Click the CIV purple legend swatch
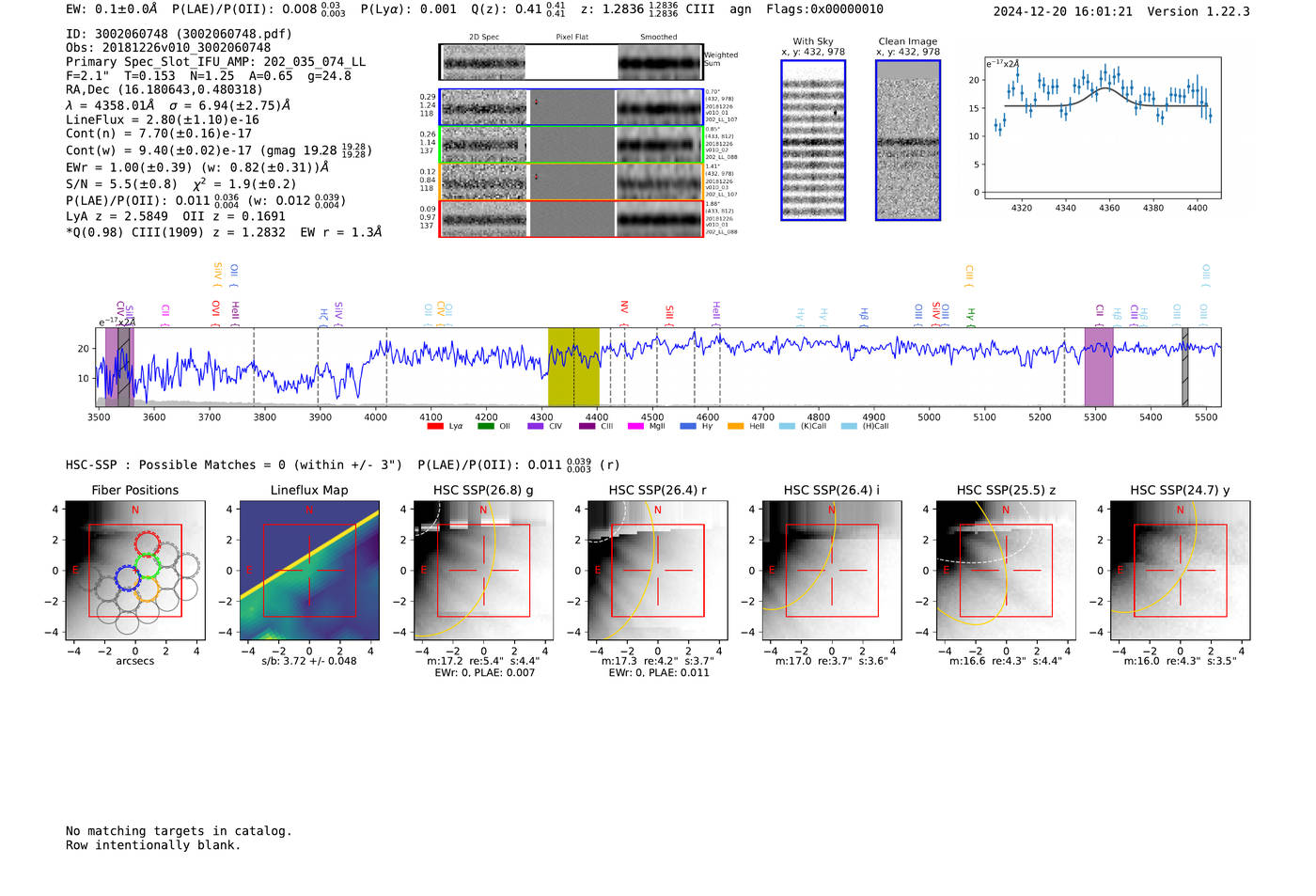 tap(536, 426)
